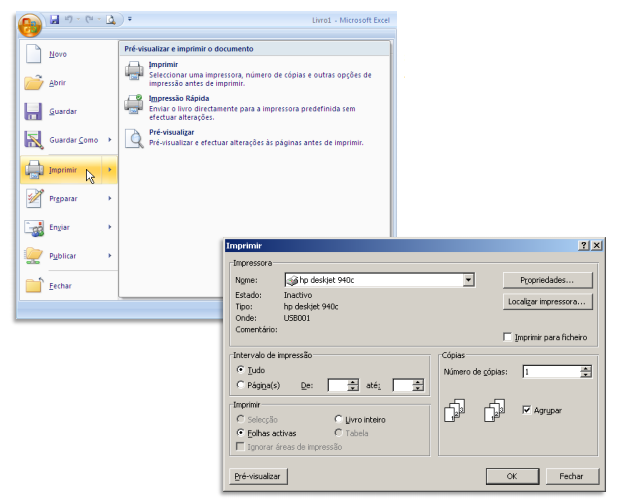Click inside the Número de cópias field
Viewport: 622px width, 501px height.
pyautogui.click(x=550, y=372)
